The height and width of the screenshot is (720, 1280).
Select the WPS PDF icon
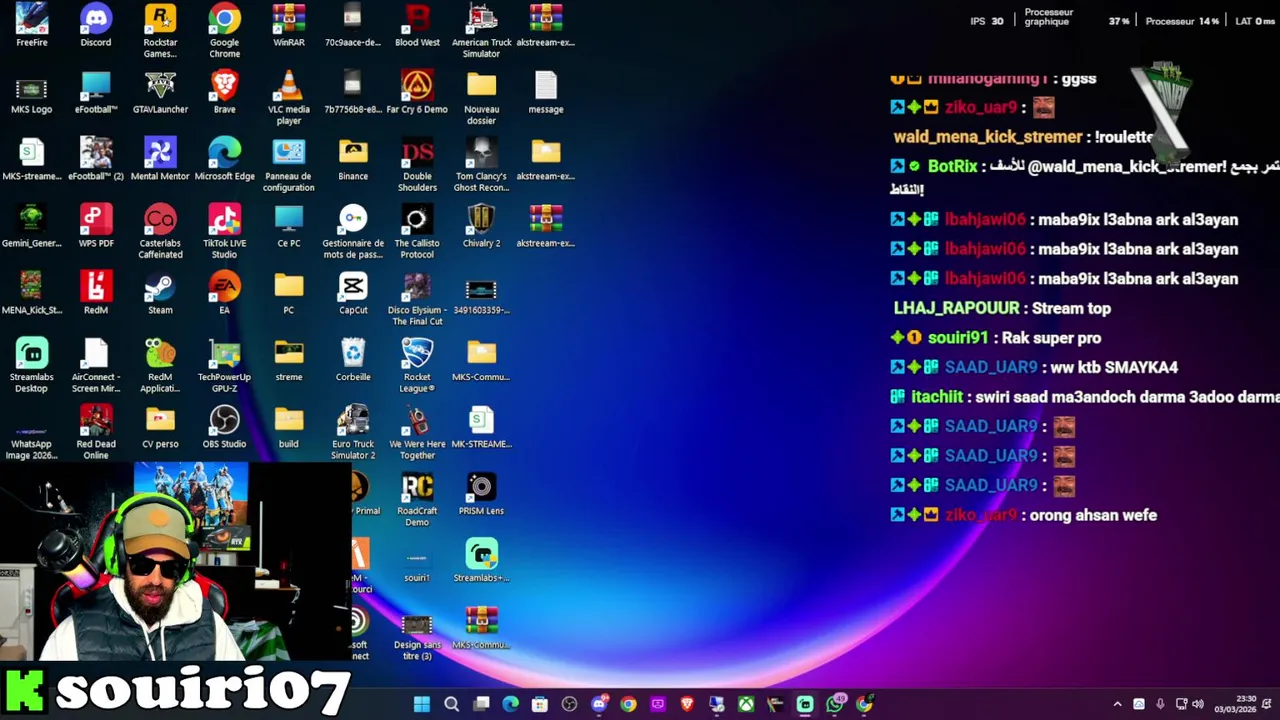coord(96,226)
